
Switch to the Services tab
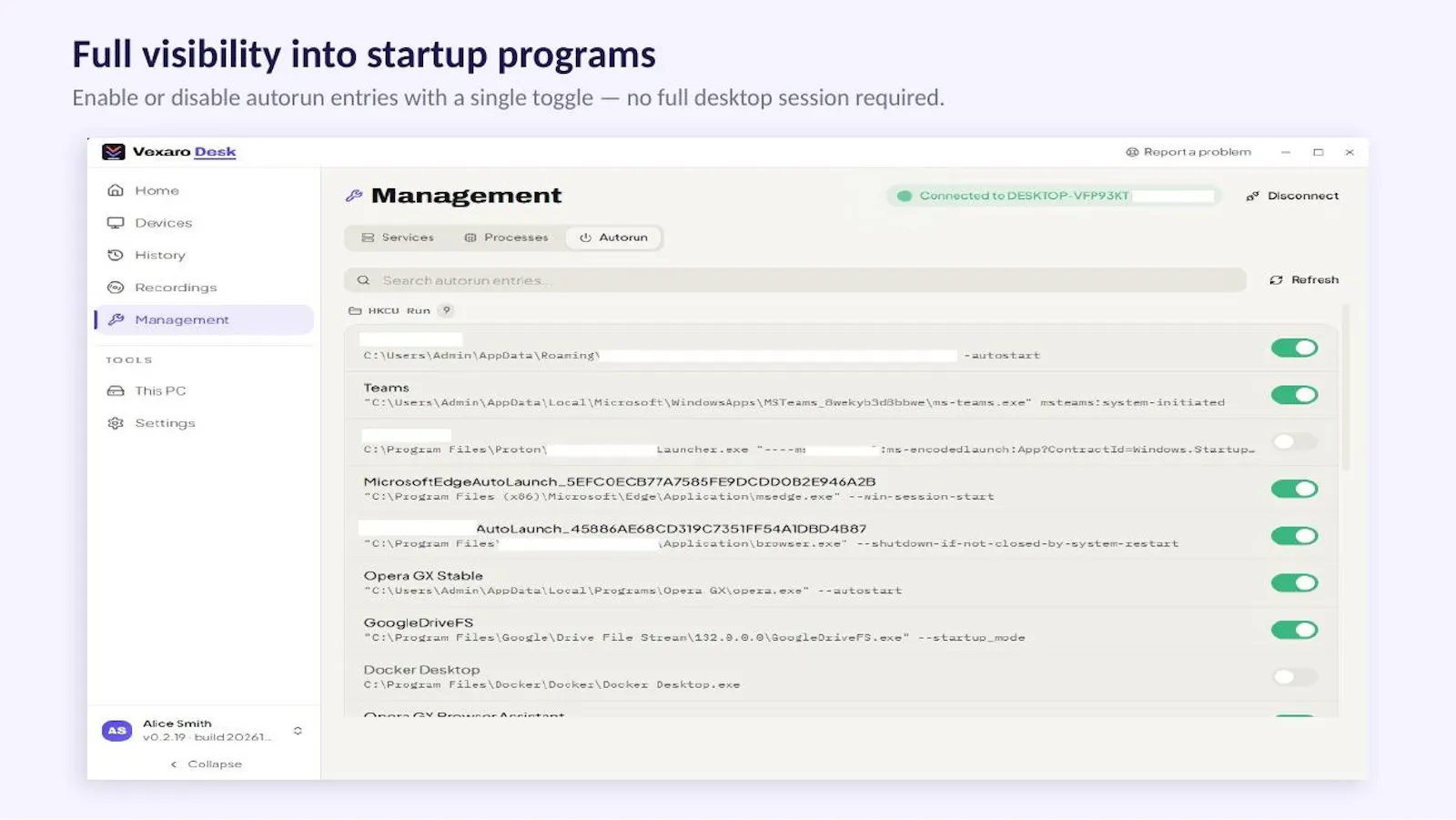click(398, 238)
